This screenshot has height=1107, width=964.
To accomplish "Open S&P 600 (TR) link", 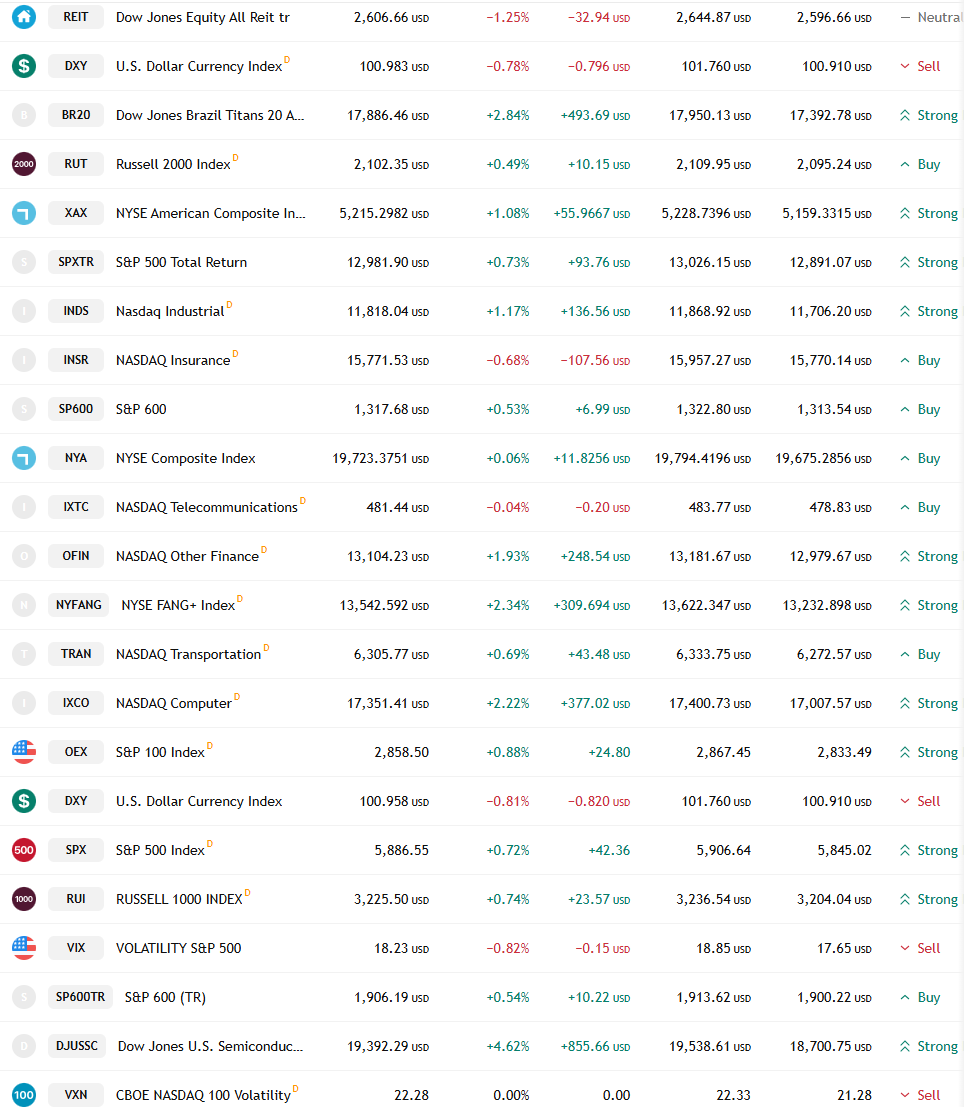I will point(165,998).
